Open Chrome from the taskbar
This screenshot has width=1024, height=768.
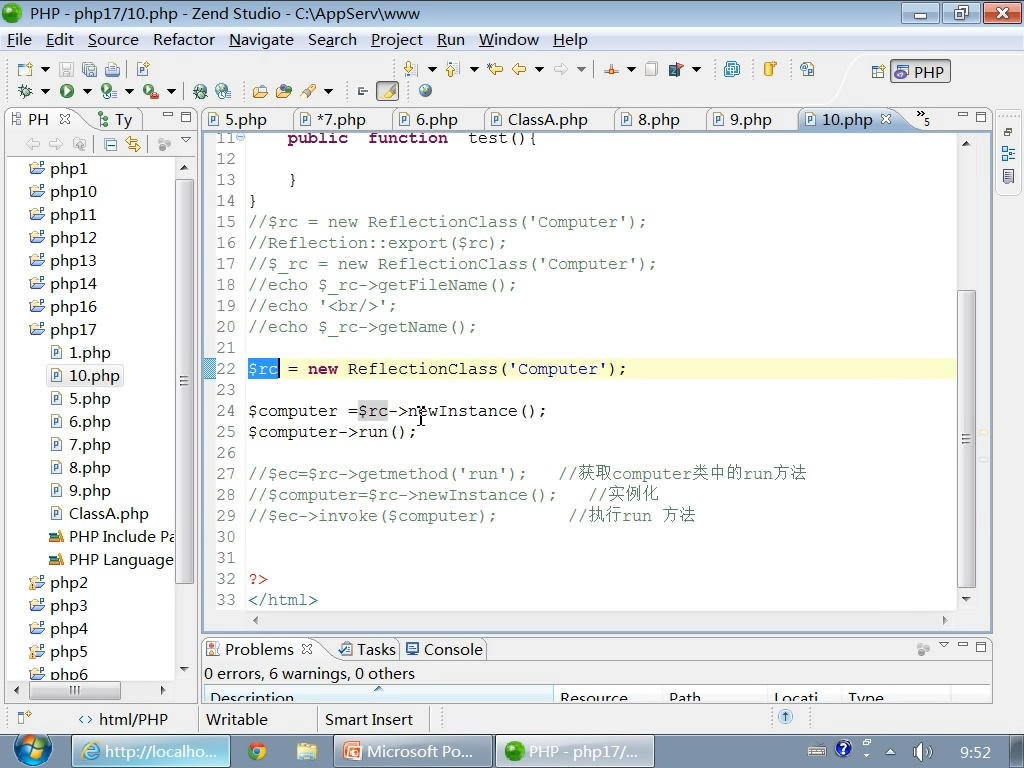coord(257,752)
